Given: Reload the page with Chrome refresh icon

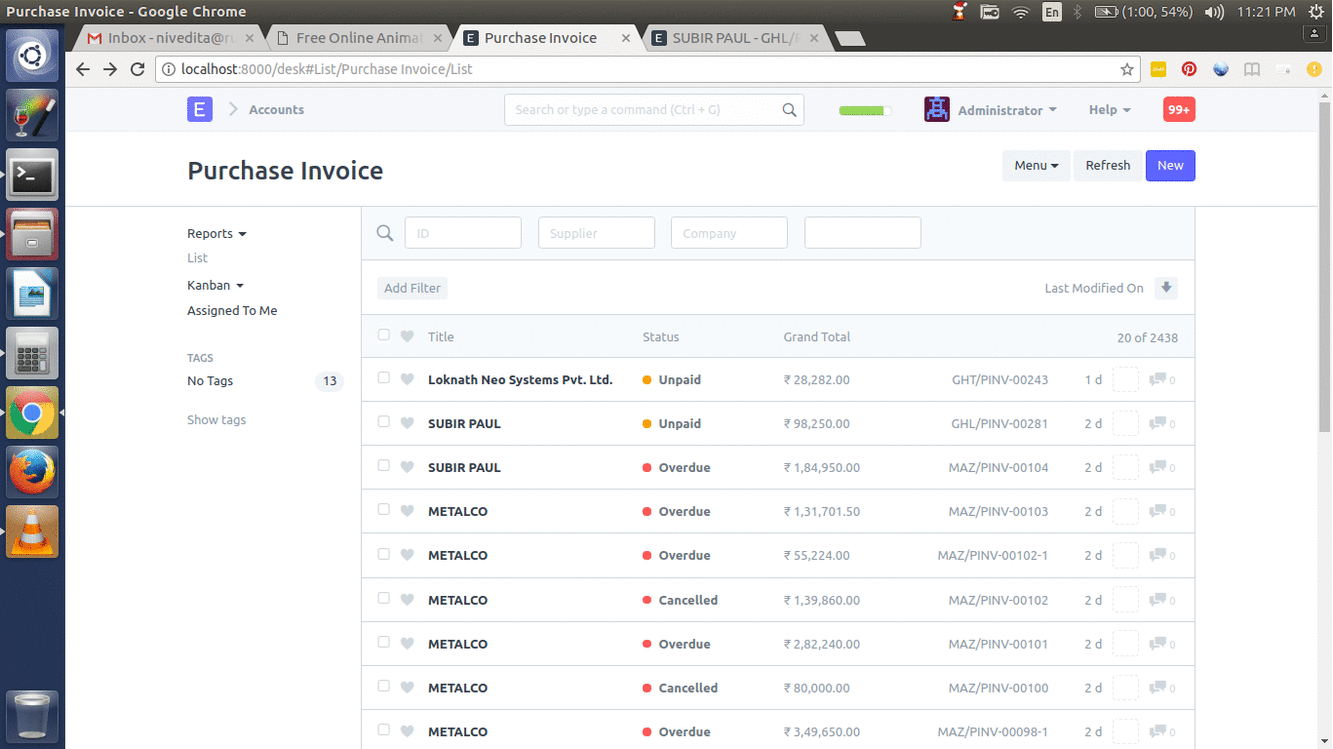Looking at the screenshot, I should click(x=137, y=69).
